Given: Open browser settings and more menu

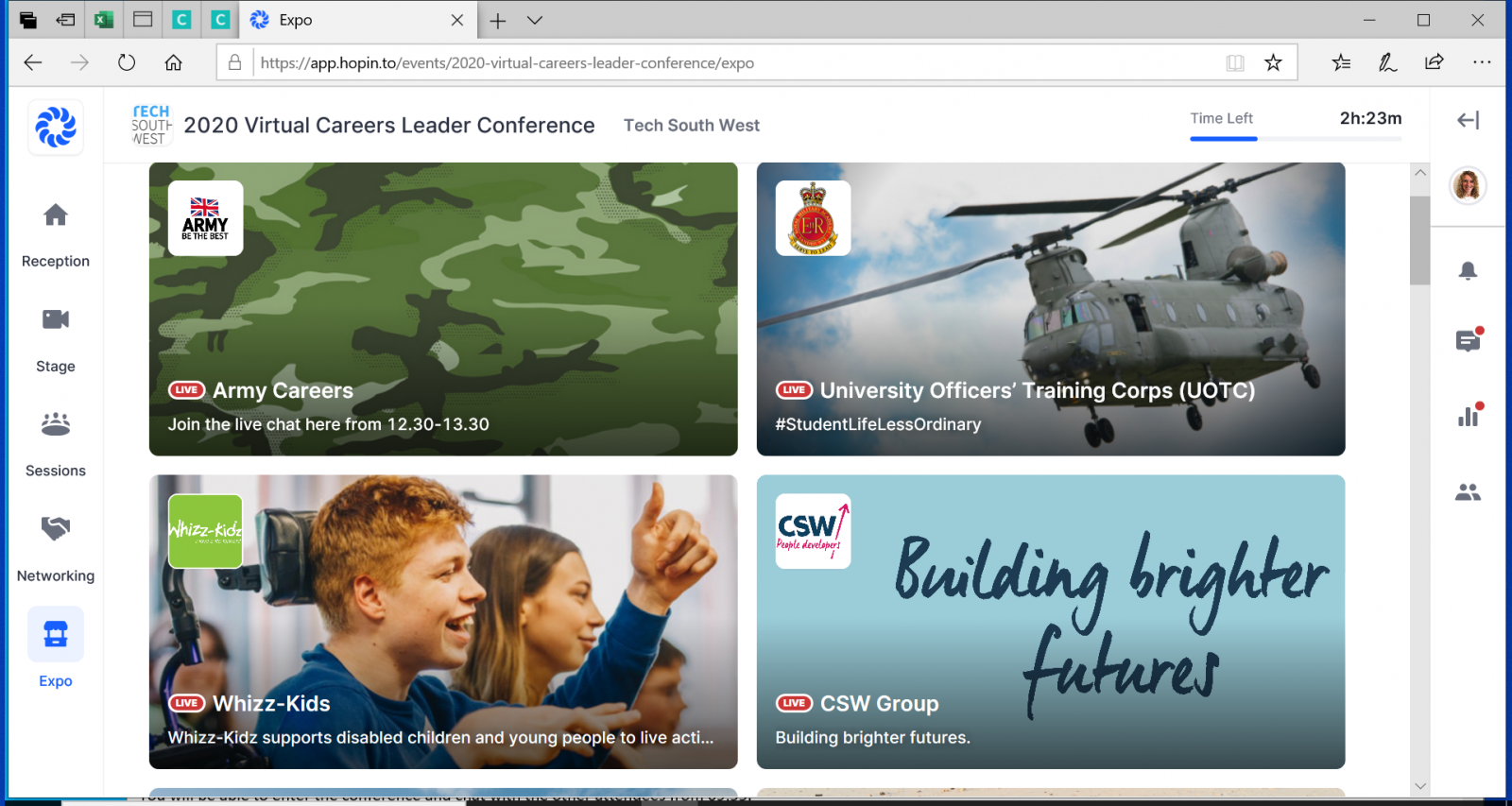Looking at the screenshot, I should (1481, 62).
